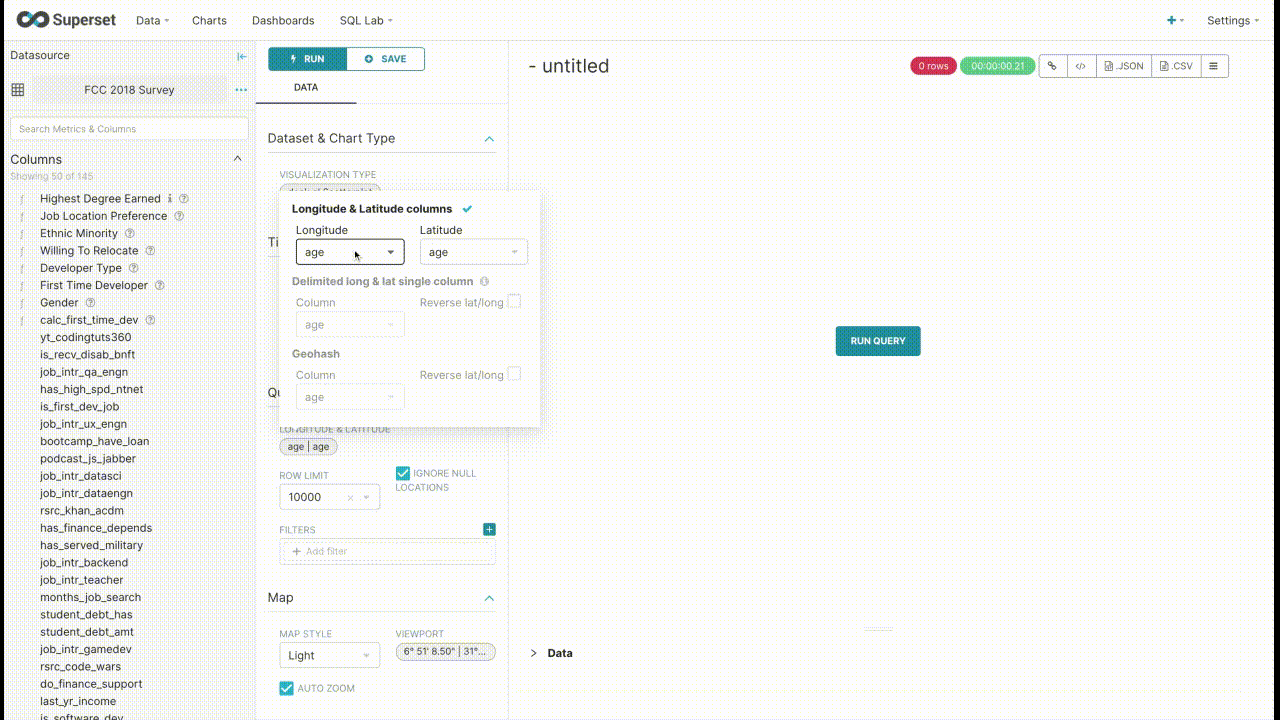Go to Dashboards
The width and height of the screenshot is (1280, 720).
283,20
